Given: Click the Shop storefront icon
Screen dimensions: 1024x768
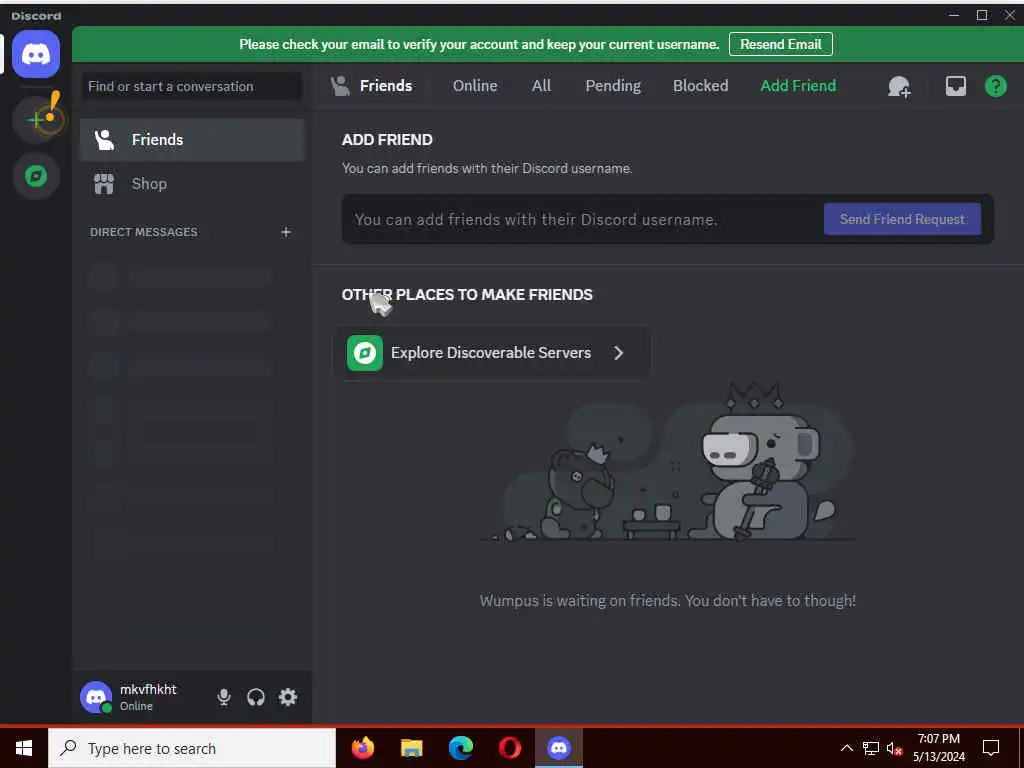Looking at the screenshot, I should (104, 184).
